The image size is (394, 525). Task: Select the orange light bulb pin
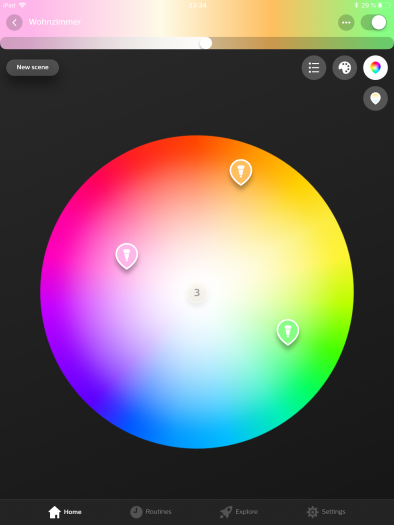coord(241,172)
